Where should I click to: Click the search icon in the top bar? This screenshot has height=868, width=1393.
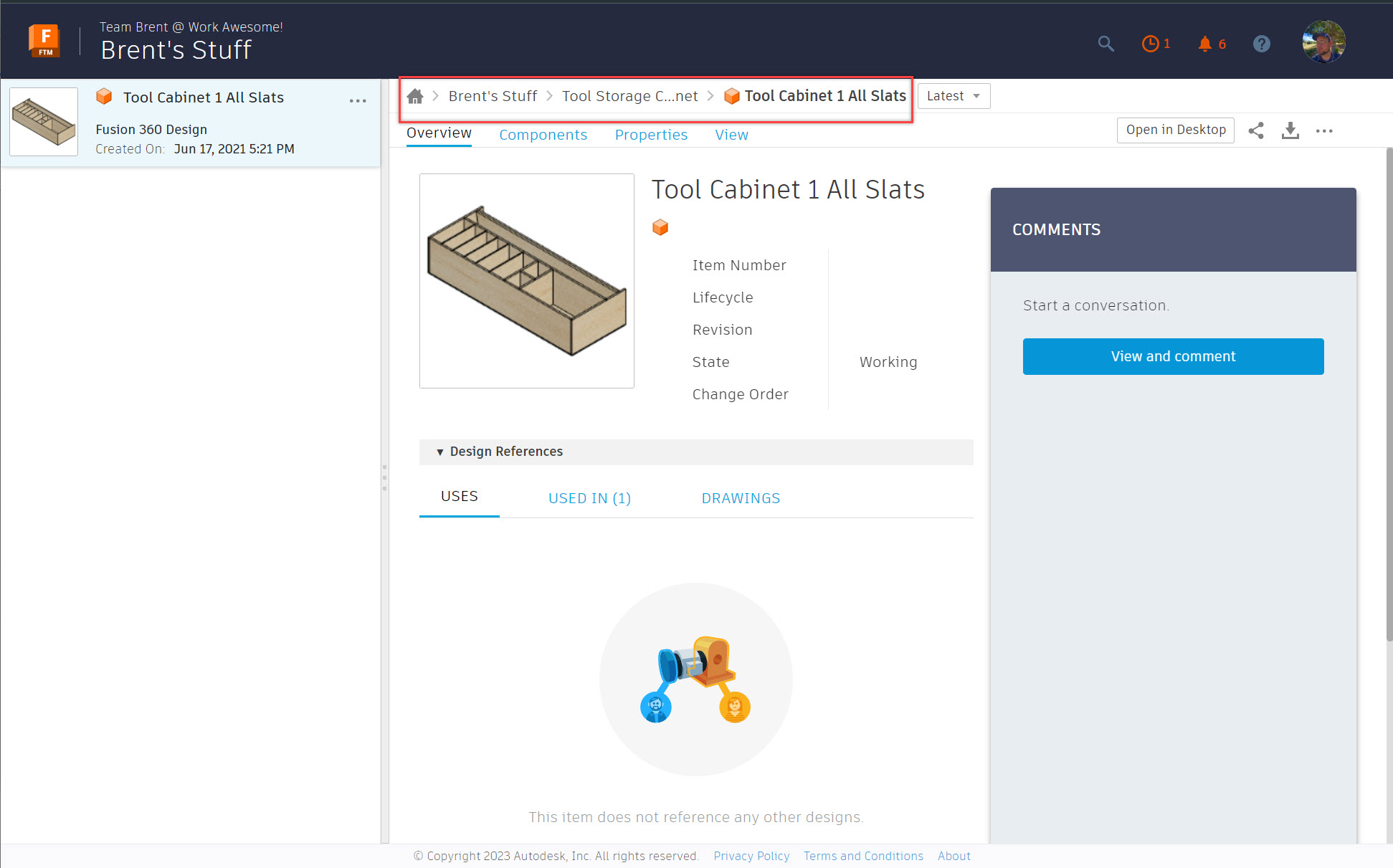[1106, 44]
